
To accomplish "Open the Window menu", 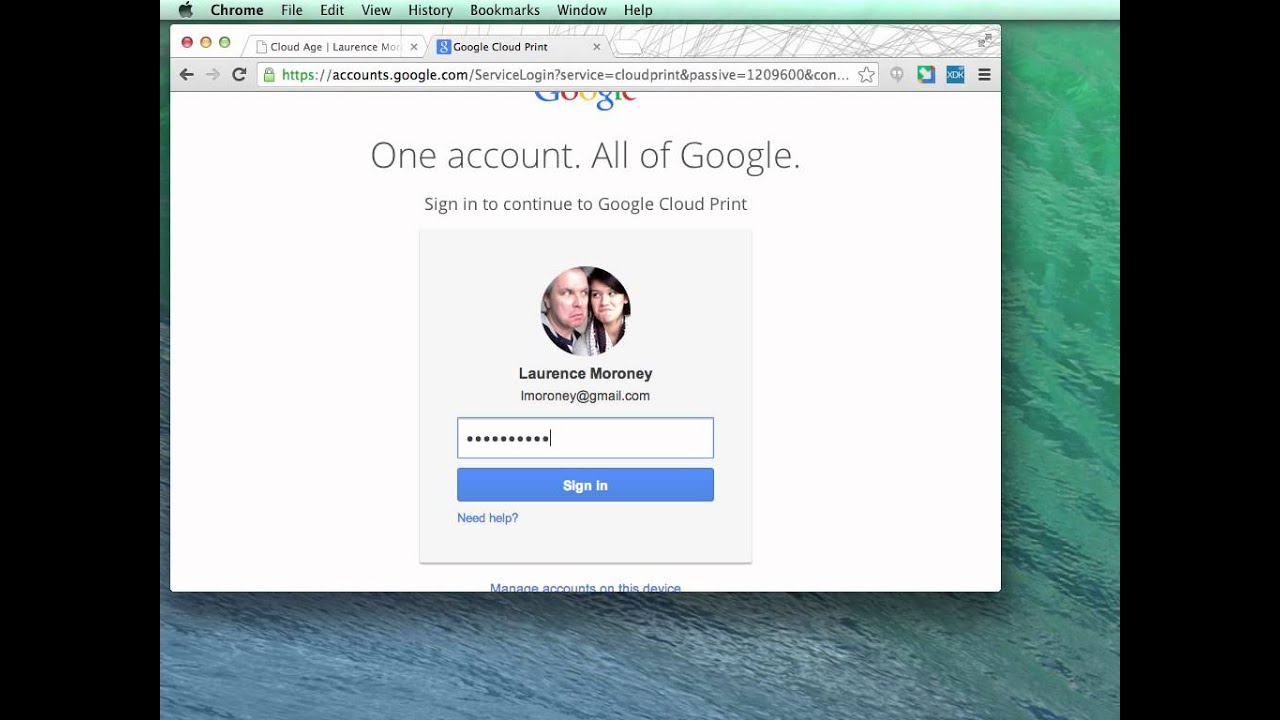I will pyautogui.click(x=582, y=10).
